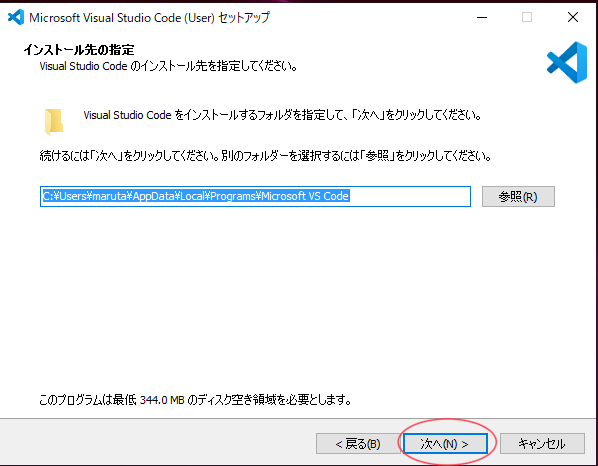
Task: Abort setup with キャンセル button
Action: pyautogui.click(x=542, y=444)
